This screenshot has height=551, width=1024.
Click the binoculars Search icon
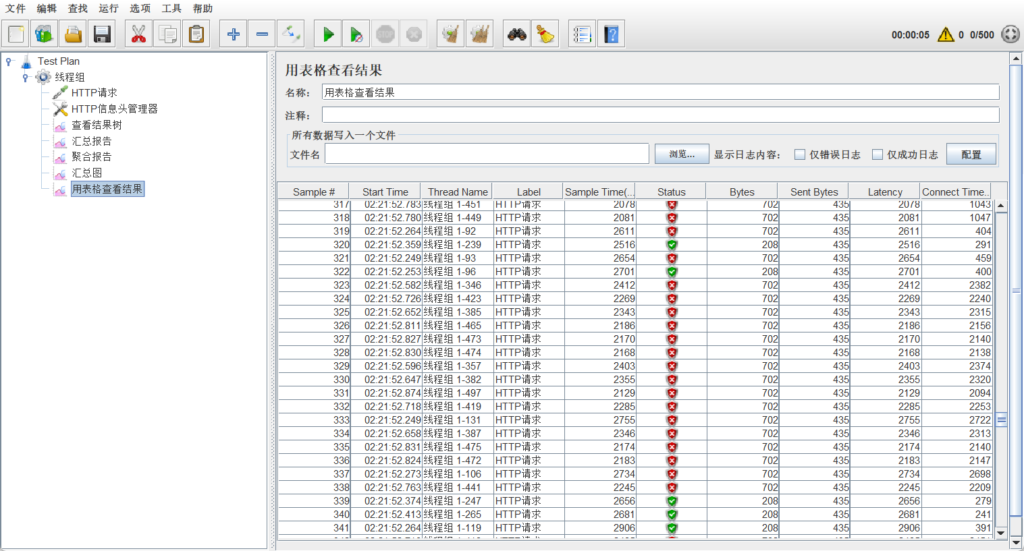(517, 34)
